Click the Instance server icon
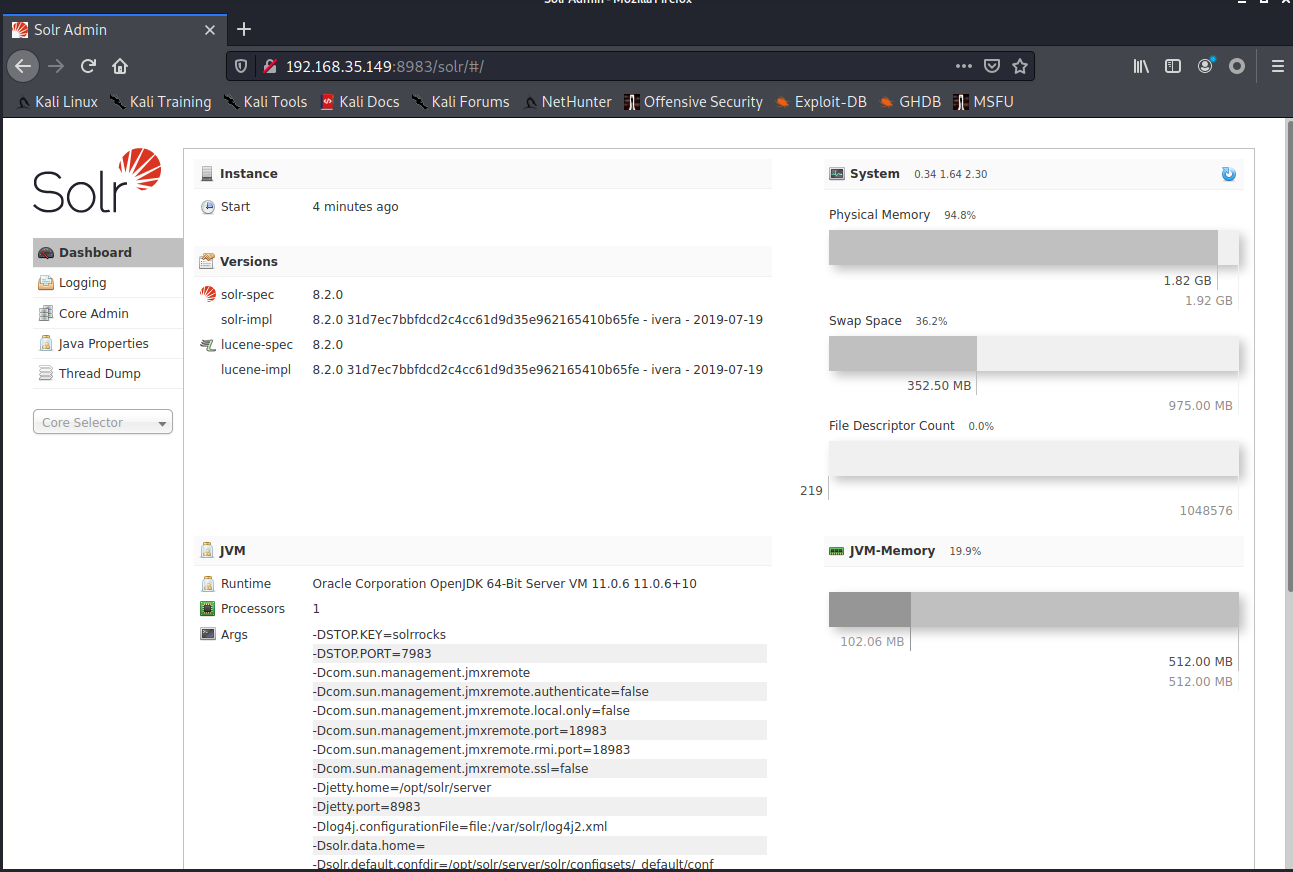The height and width of the screenshot is (872, 1293). [x=207, y=174]
